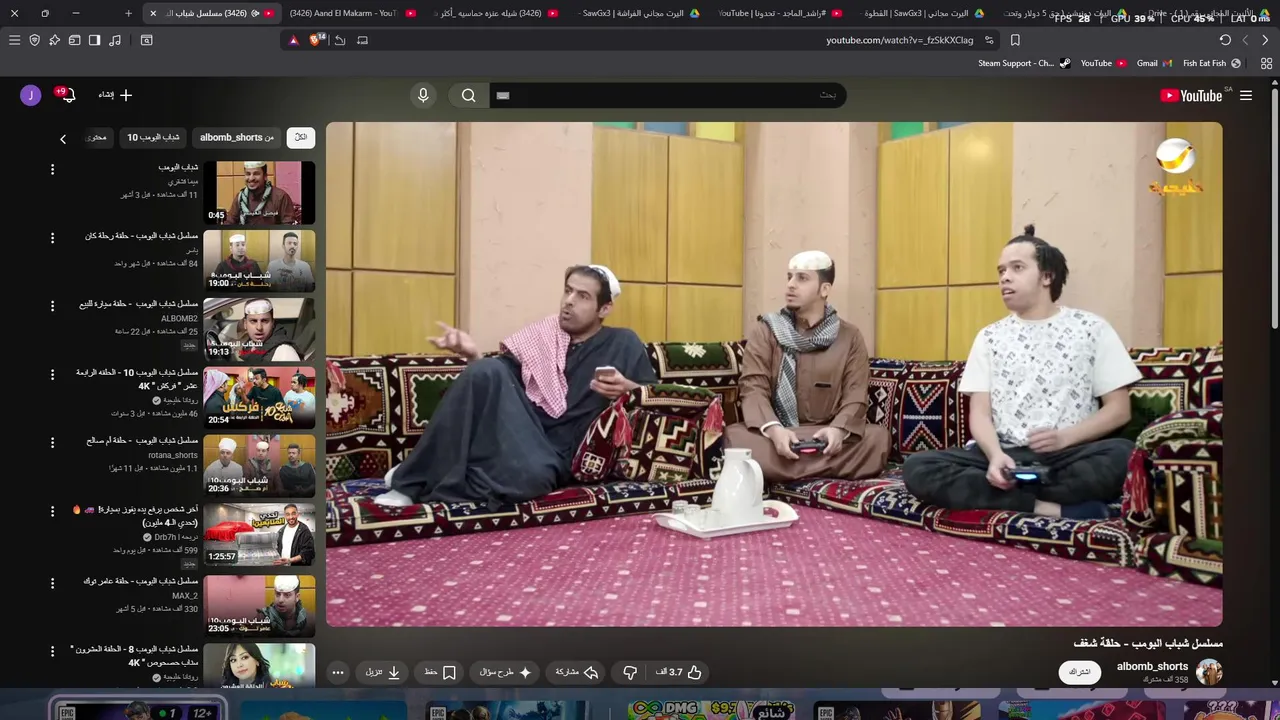Open the 23:05 video thumbnail
The image size is (1280, 720).
point(259,605)
